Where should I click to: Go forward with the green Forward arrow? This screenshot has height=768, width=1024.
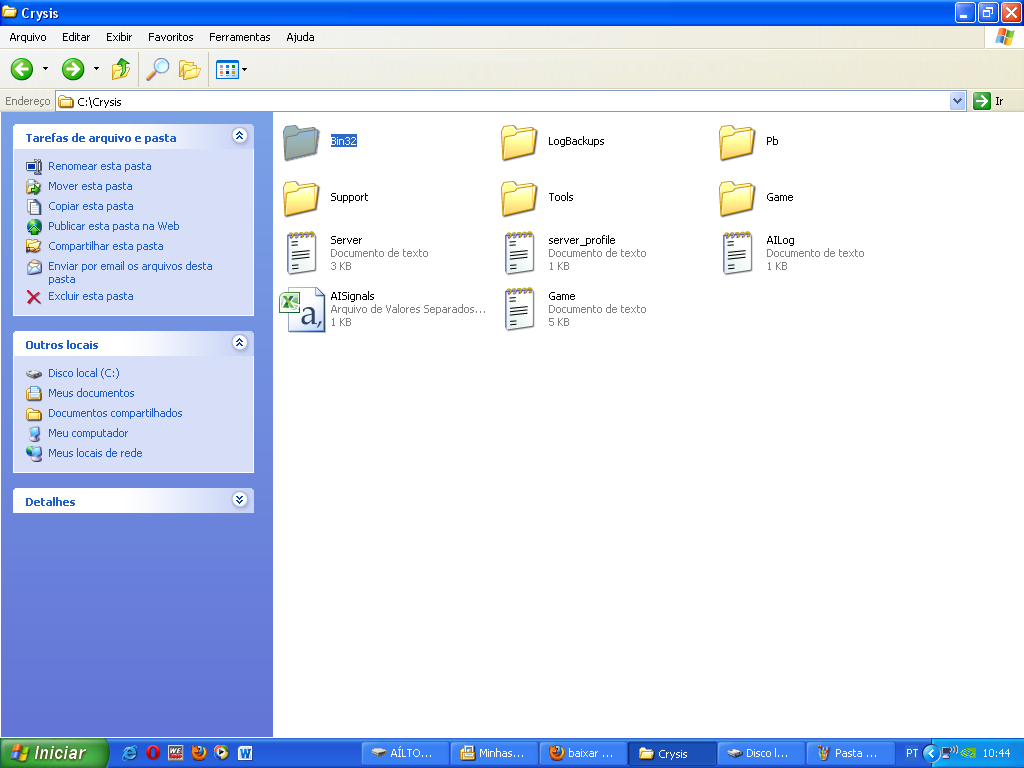(72, 69)
